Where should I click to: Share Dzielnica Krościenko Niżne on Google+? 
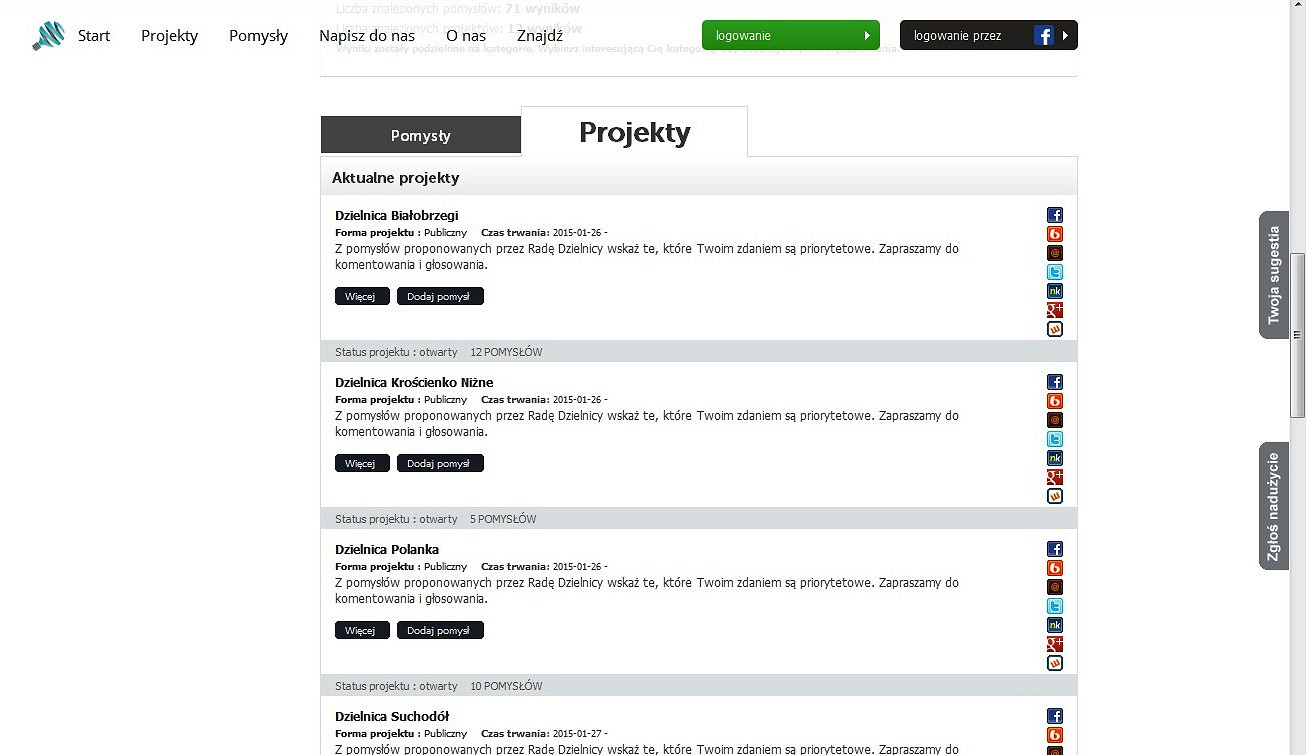pos(1055,477)
